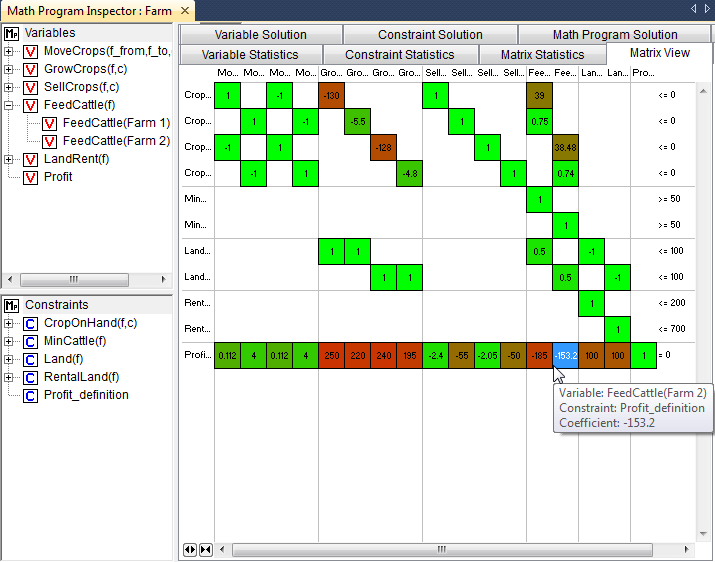Click the matrix vertical scroll up arrow
Viewport: 715px width, 562px height.
704,91
